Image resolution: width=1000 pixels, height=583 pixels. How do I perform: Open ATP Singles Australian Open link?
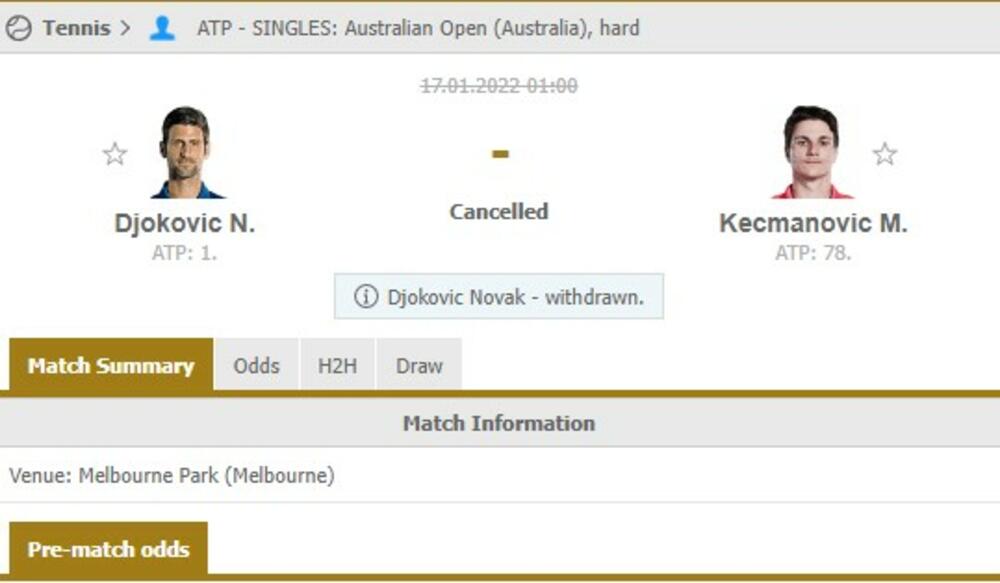click(418, 28)
